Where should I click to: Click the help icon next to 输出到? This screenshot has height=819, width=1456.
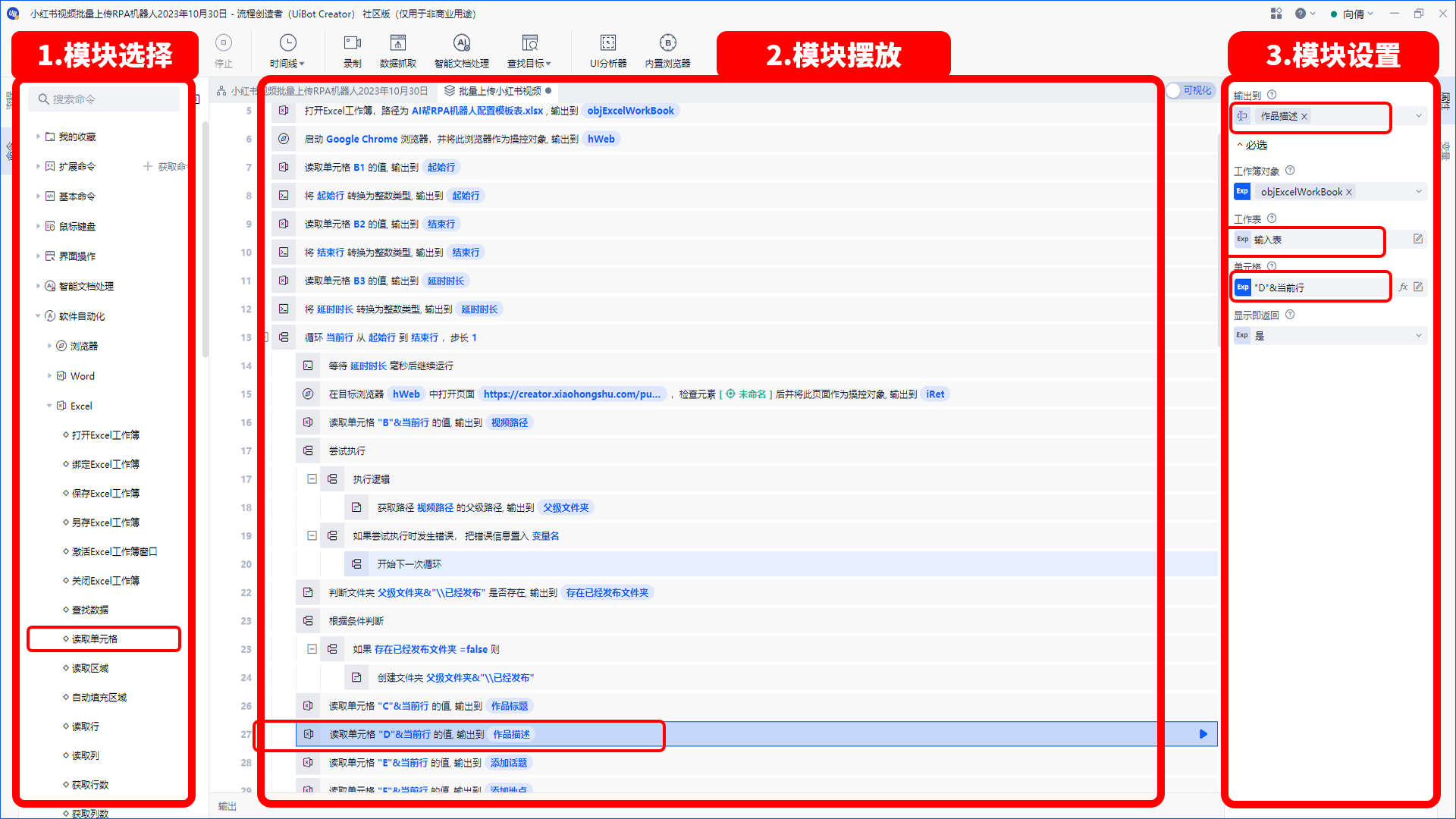coord(1272,95)
